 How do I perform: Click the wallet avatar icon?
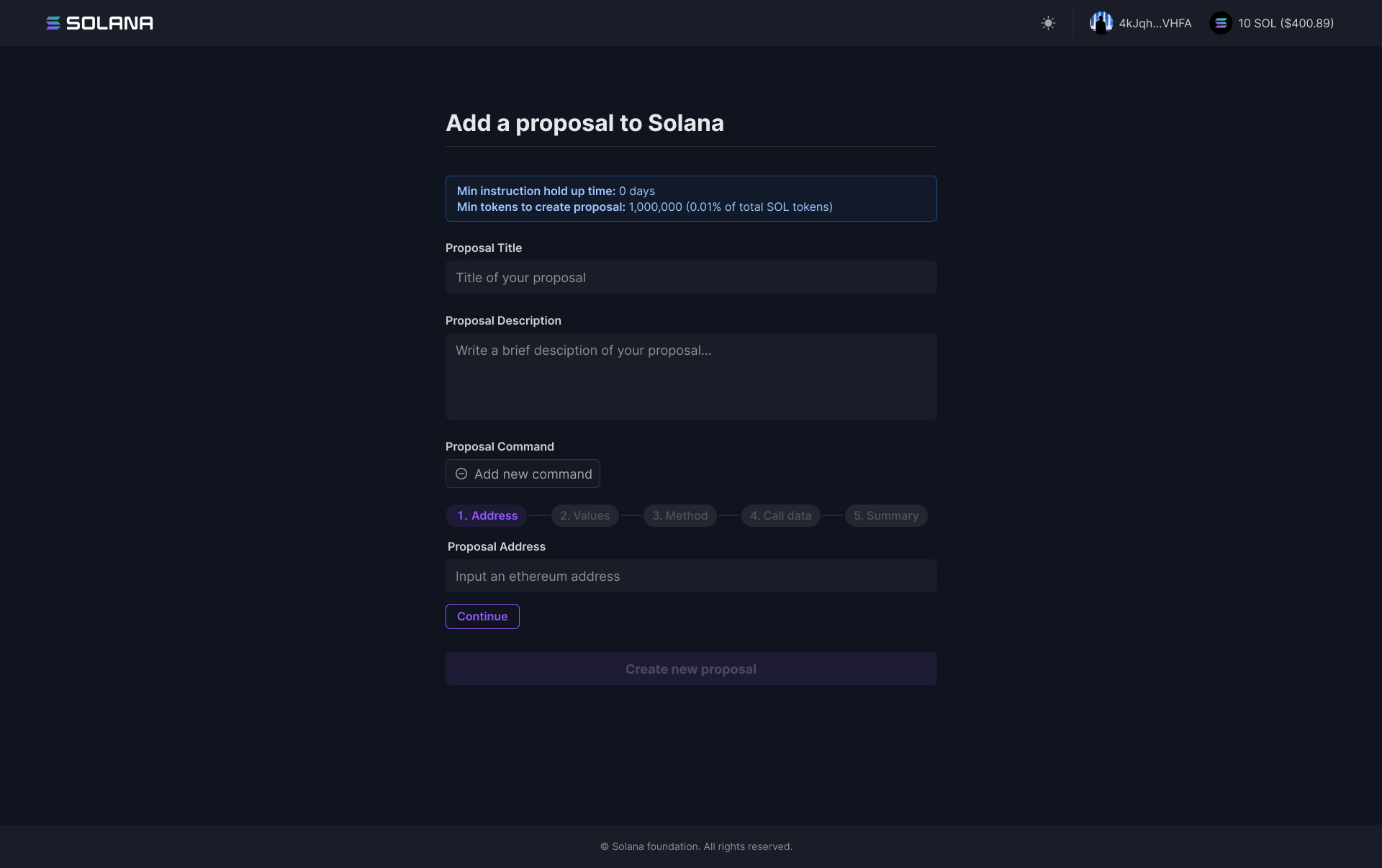coord(1101,23)
